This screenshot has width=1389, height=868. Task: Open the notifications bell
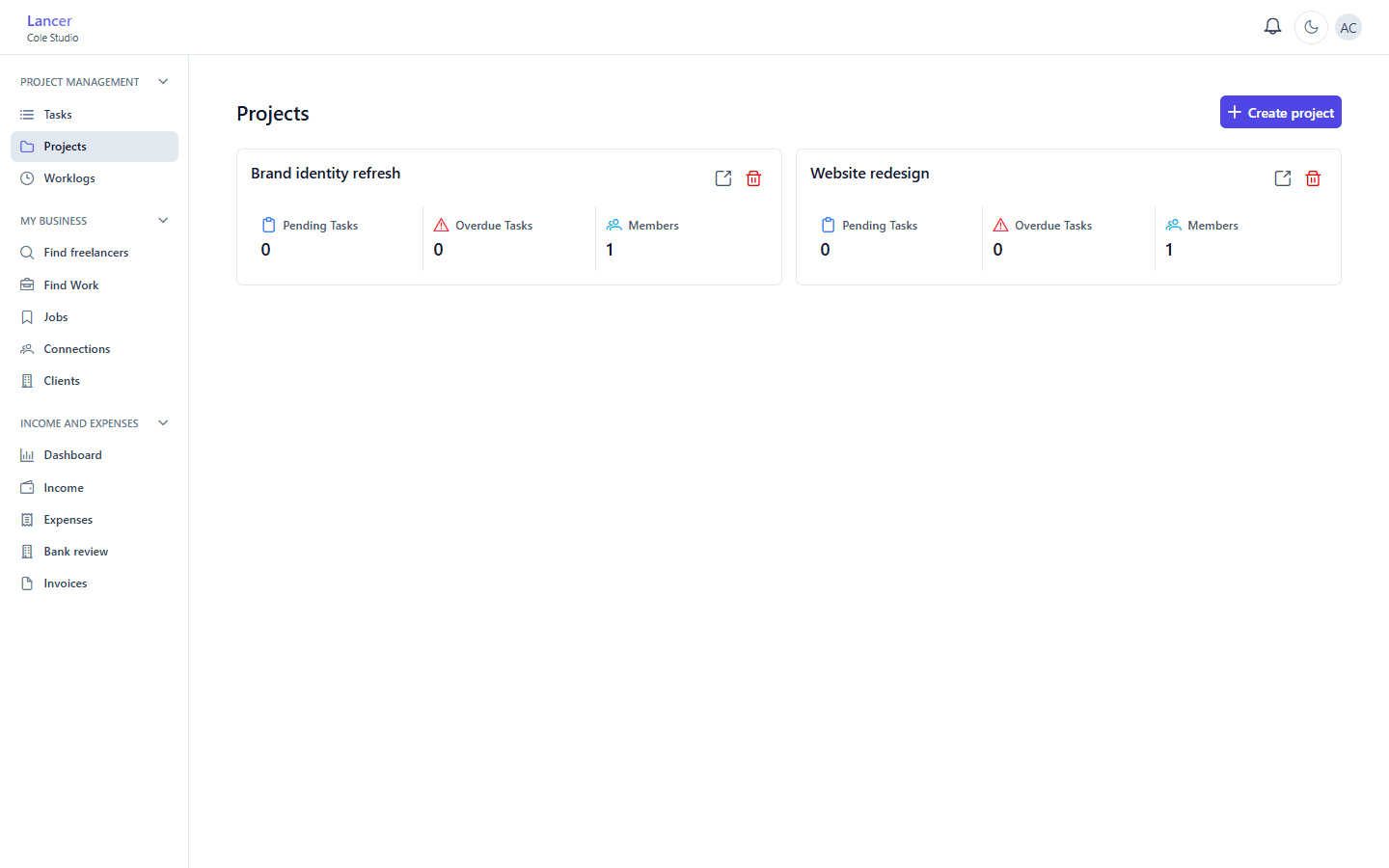pos(1272,27)
